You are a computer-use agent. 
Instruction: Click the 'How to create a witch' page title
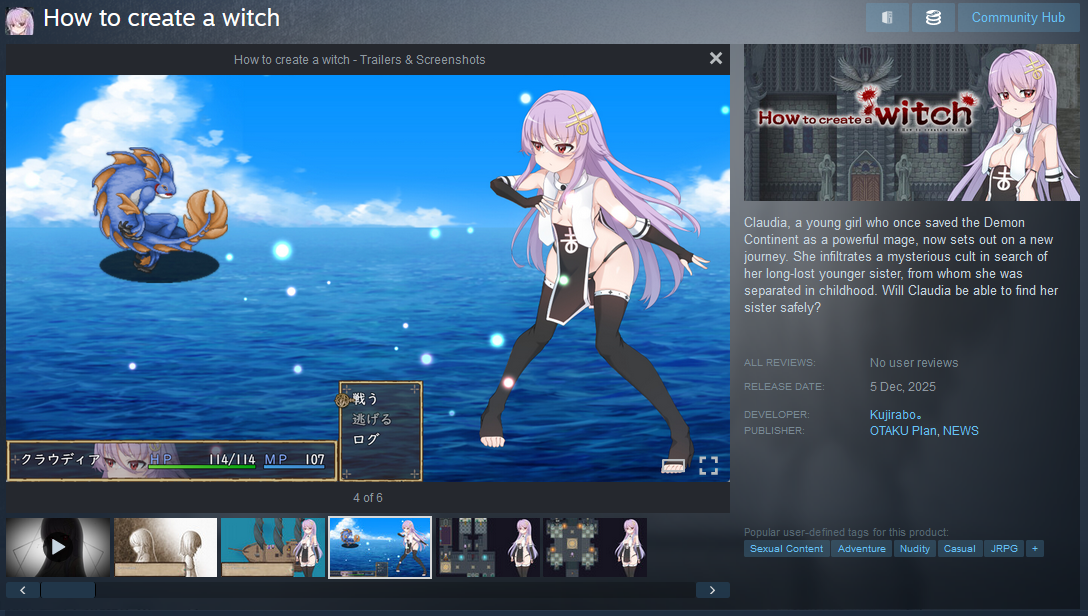pyautogui.click(x=162, y=18)
